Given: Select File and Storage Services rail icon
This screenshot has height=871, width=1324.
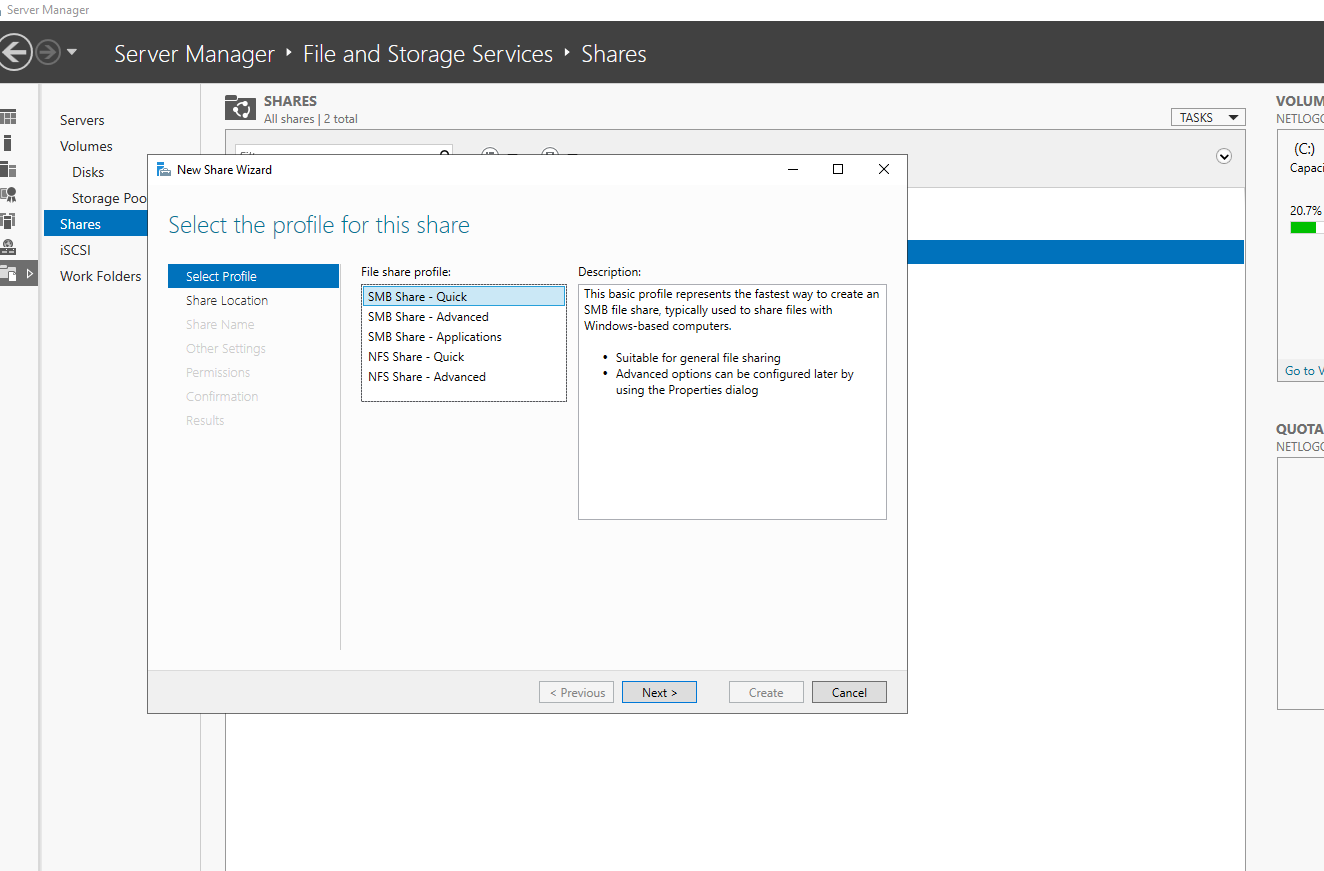Looking at the screenshot, I should (8, 272).
